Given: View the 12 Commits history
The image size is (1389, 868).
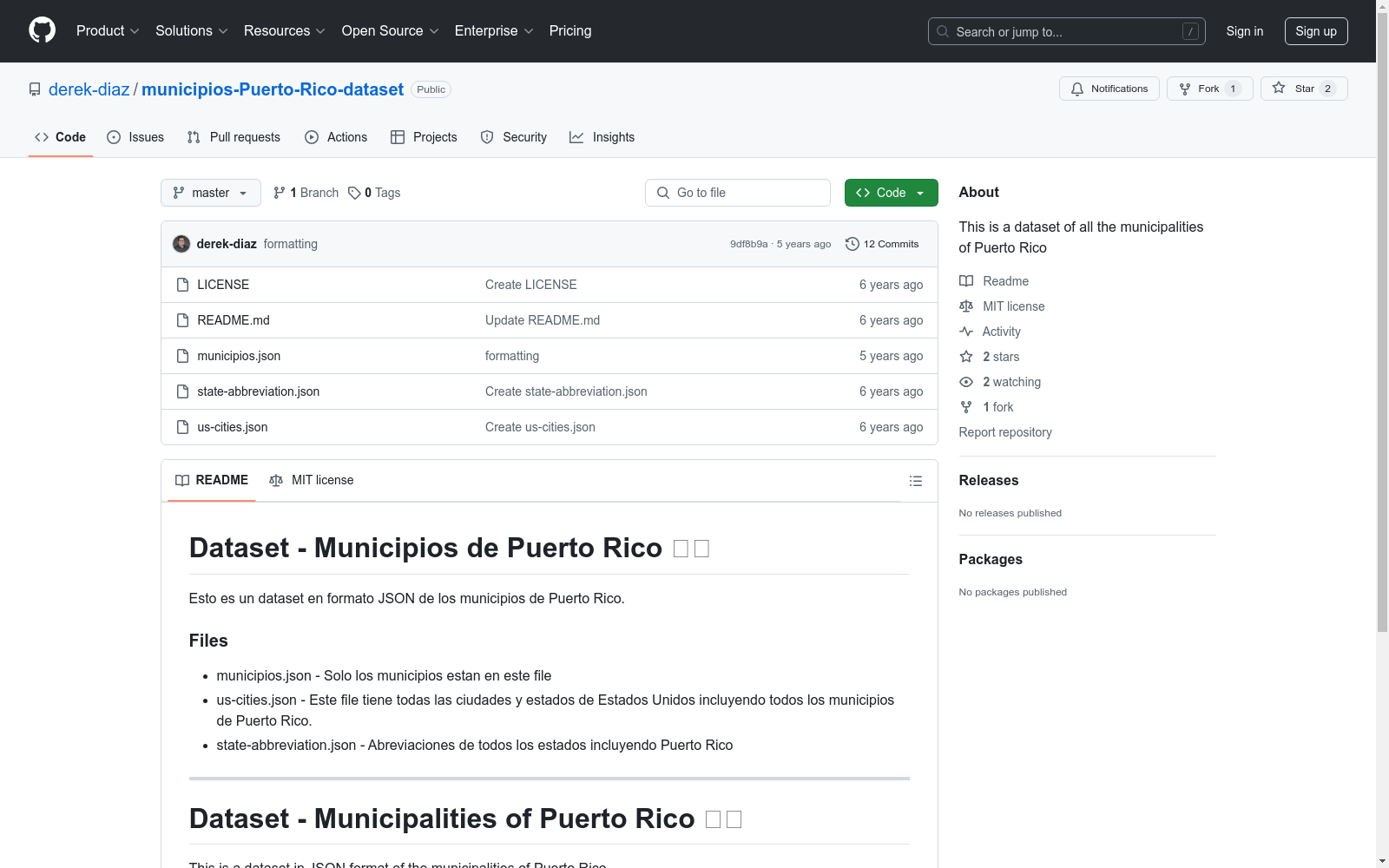Looking at the screenshot, I should (882, 244).
